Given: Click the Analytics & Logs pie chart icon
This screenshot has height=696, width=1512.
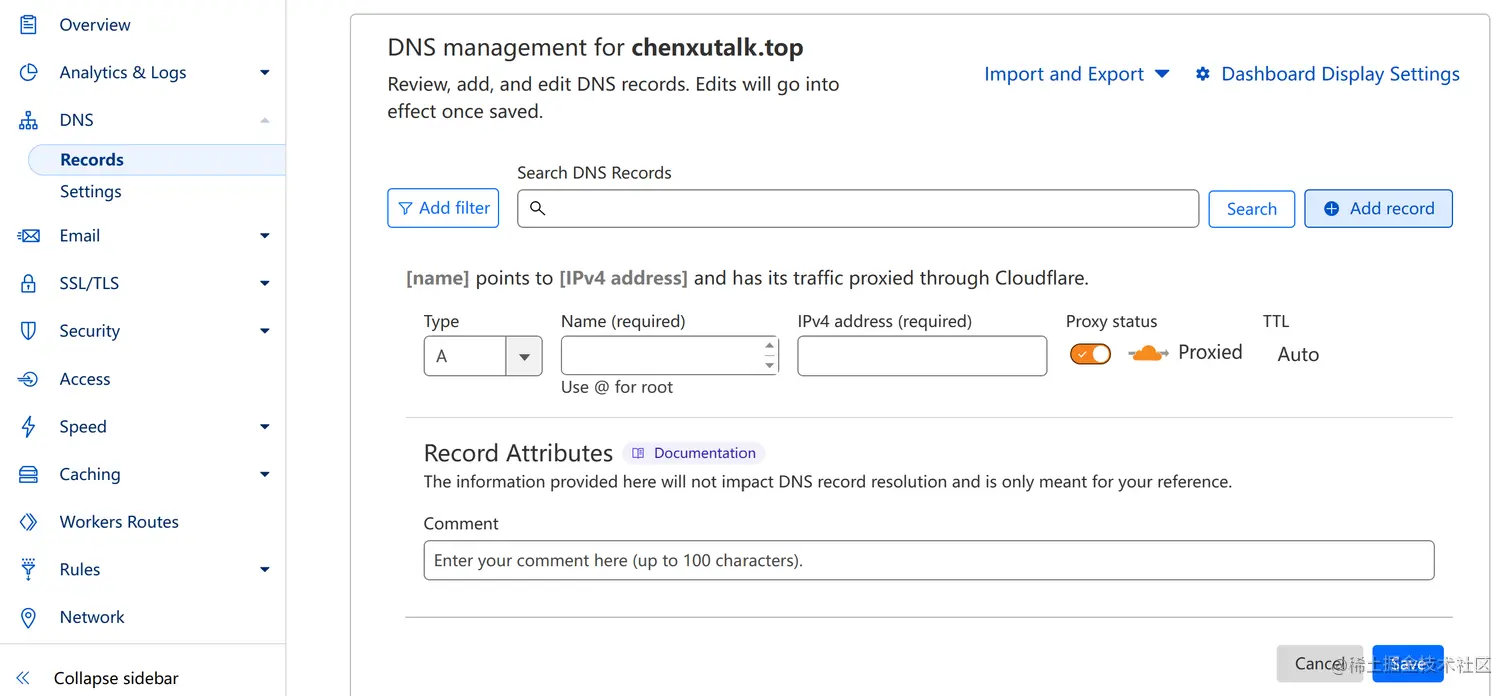Looking at the screenshot, I should click(29, 72).
